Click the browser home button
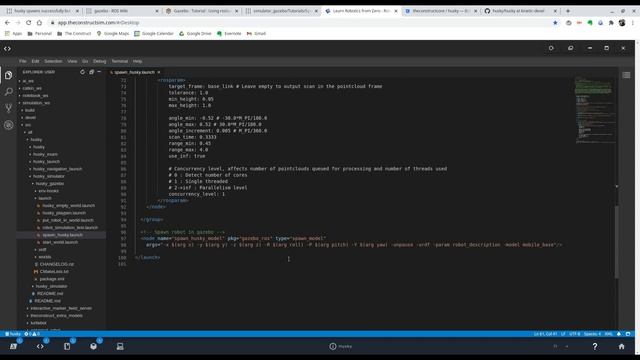This screenshot has width=640, height=360. (39, 23)
